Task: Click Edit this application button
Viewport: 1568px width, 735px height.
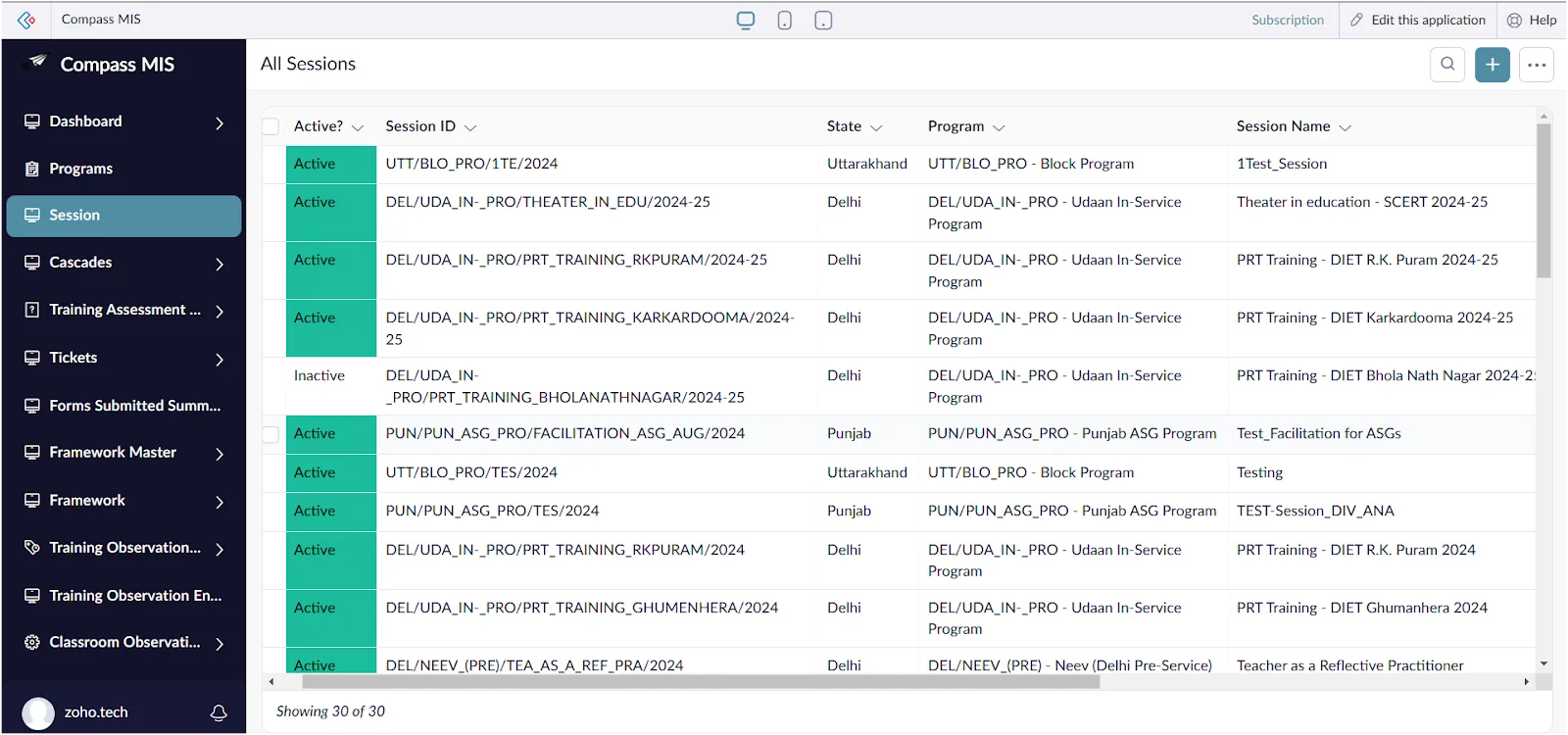Action: point(1418,20)
